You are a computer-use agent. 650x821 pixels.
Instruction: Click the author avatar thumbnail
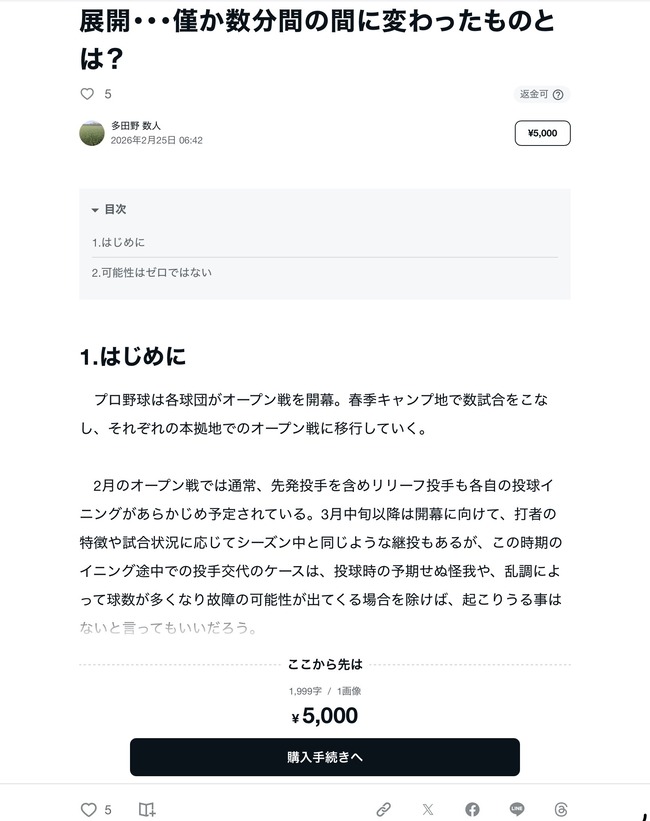92,133
